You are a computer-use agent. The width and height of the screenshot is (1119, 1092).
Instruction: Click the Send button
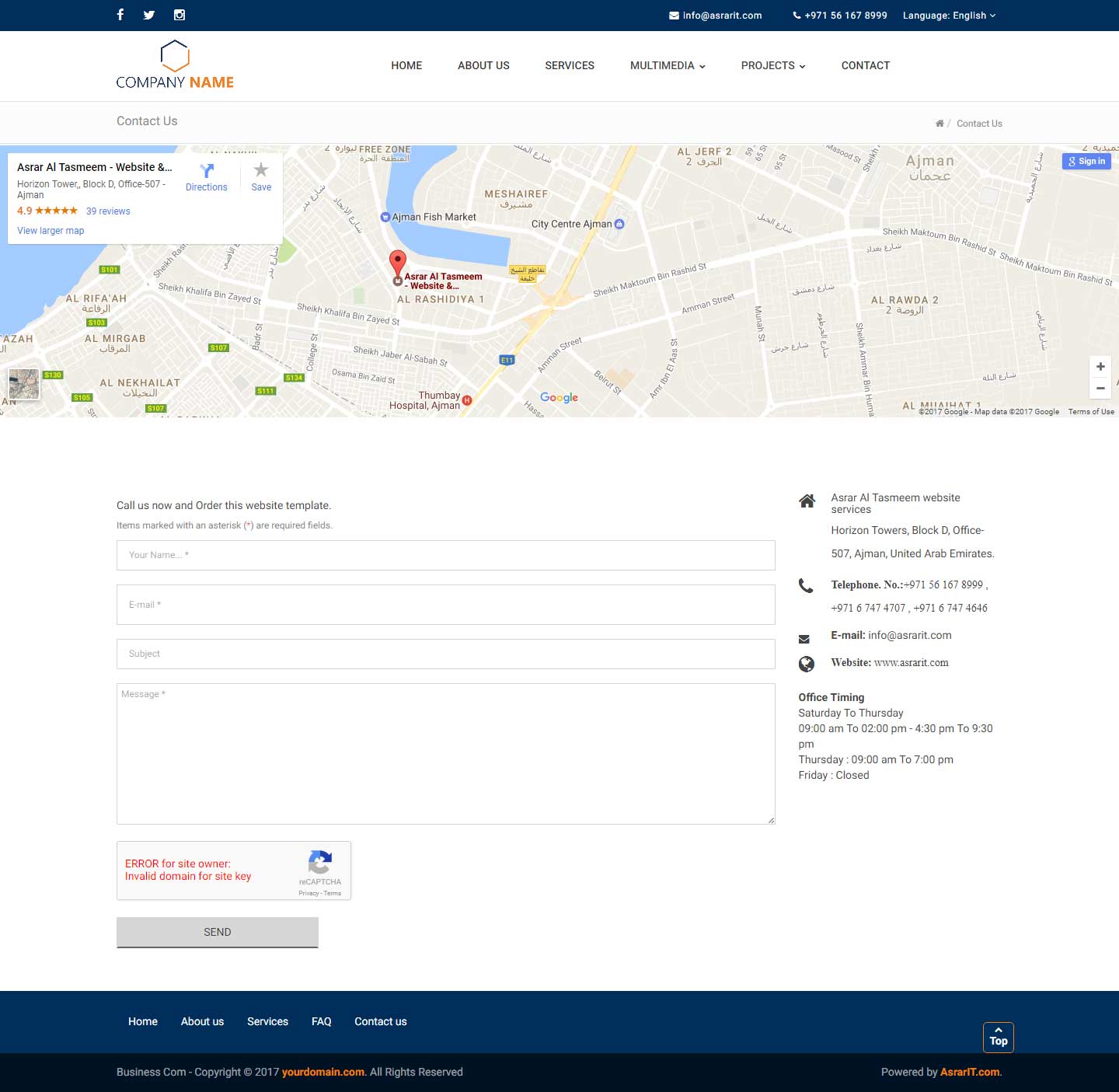click(x=218, y=932)
